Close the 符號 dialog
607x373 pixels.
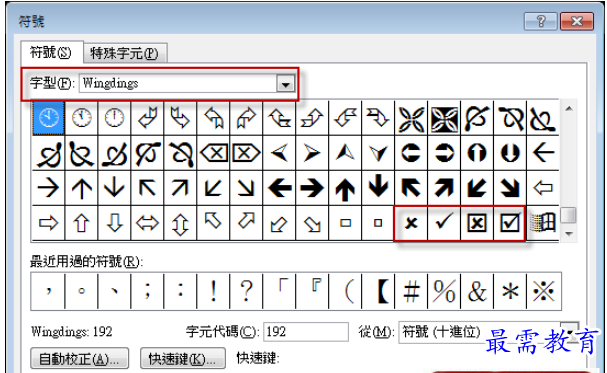[x=576, y=21]
